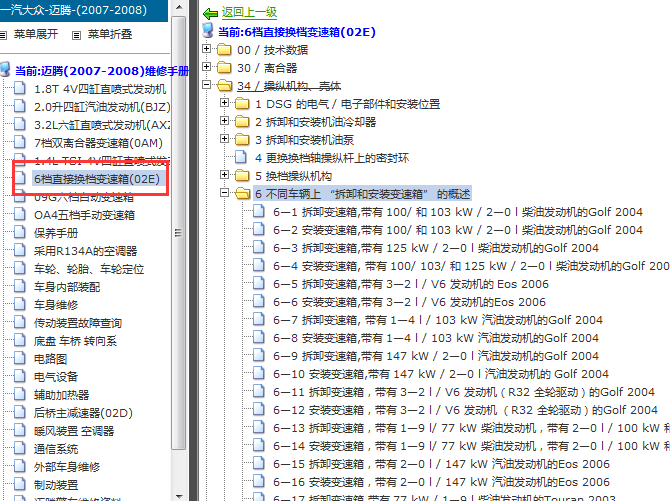Open 通信系统 manual

pyautogui.click(x=56, y=449)
